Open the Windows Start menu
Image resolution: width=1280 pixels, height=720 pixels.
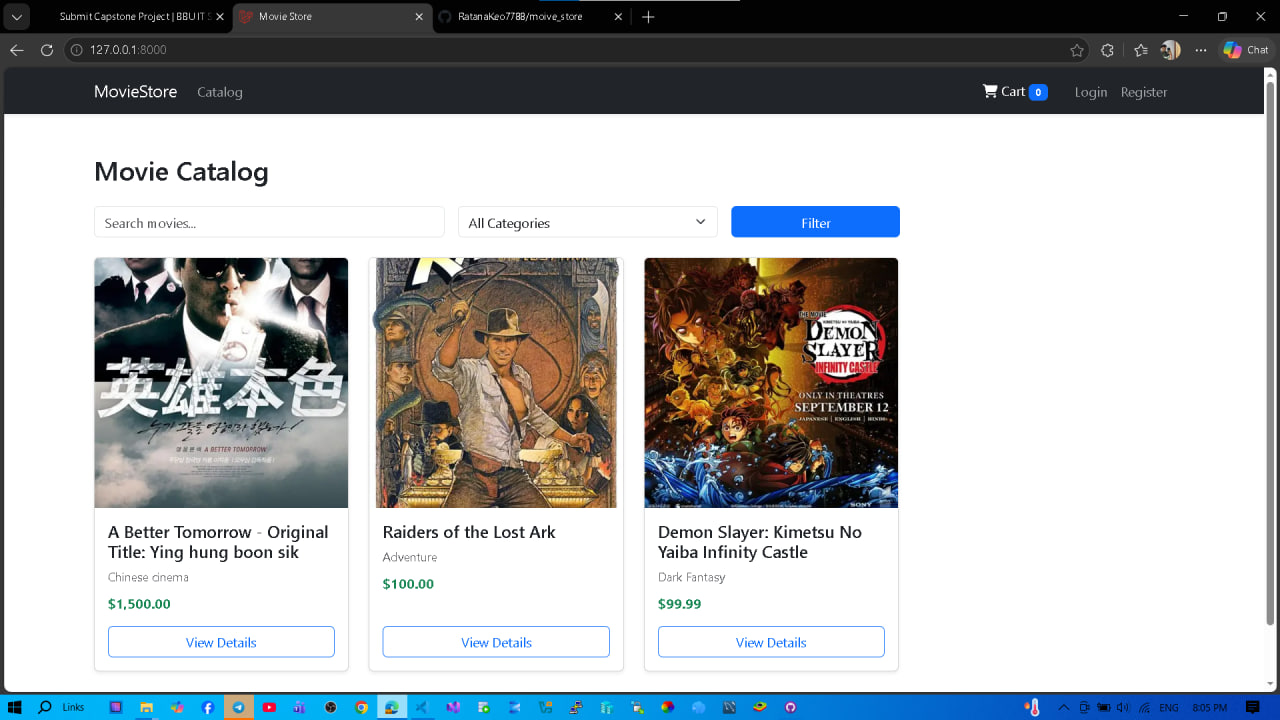click(15, 707)
